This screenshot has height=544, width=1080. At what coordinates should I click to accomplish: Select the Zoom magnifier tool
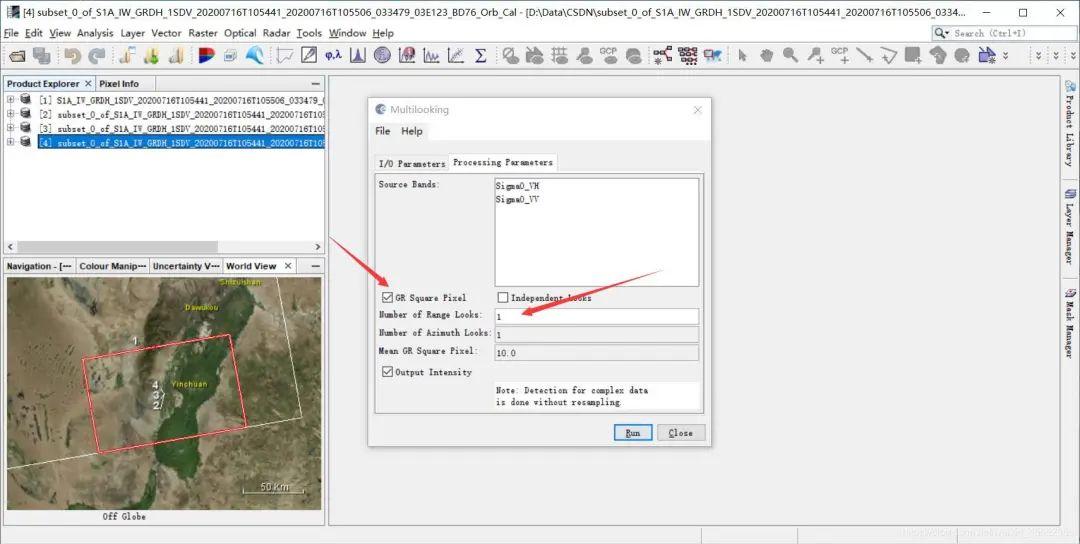pyautogui.click(x=790, y=56)
